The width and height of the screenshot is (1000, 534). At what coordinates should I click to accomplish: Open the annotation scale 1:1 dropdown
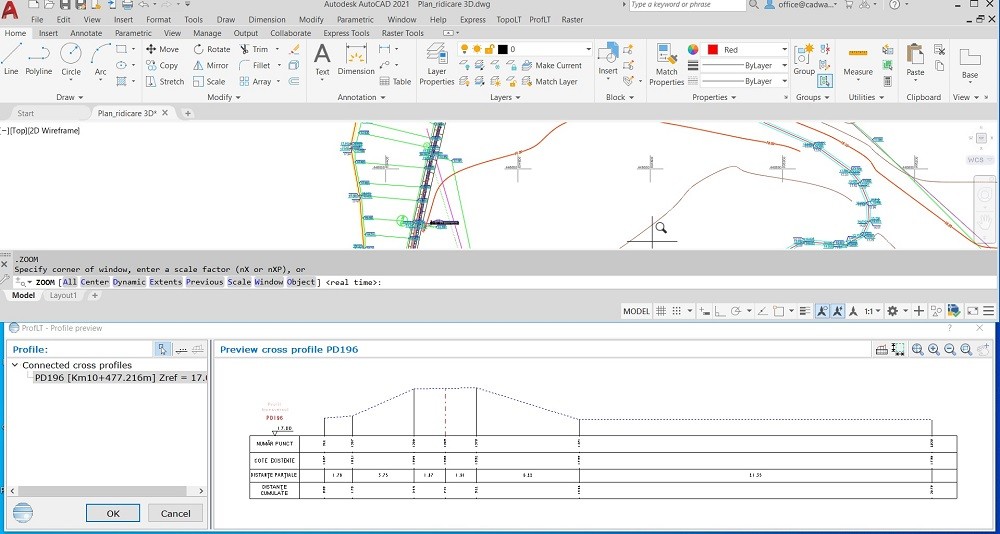pos(872,311)
